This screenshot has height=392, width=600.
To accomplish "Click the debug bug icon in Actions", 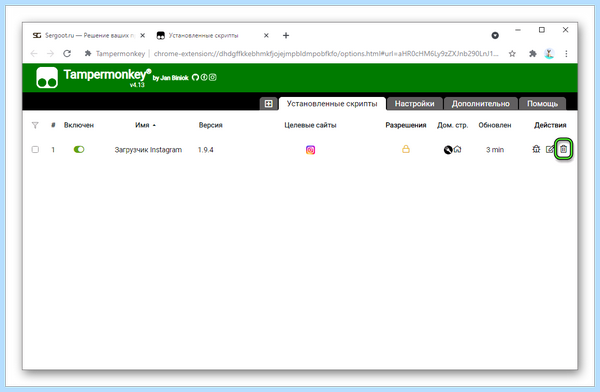I will click(x=536, y=149).
